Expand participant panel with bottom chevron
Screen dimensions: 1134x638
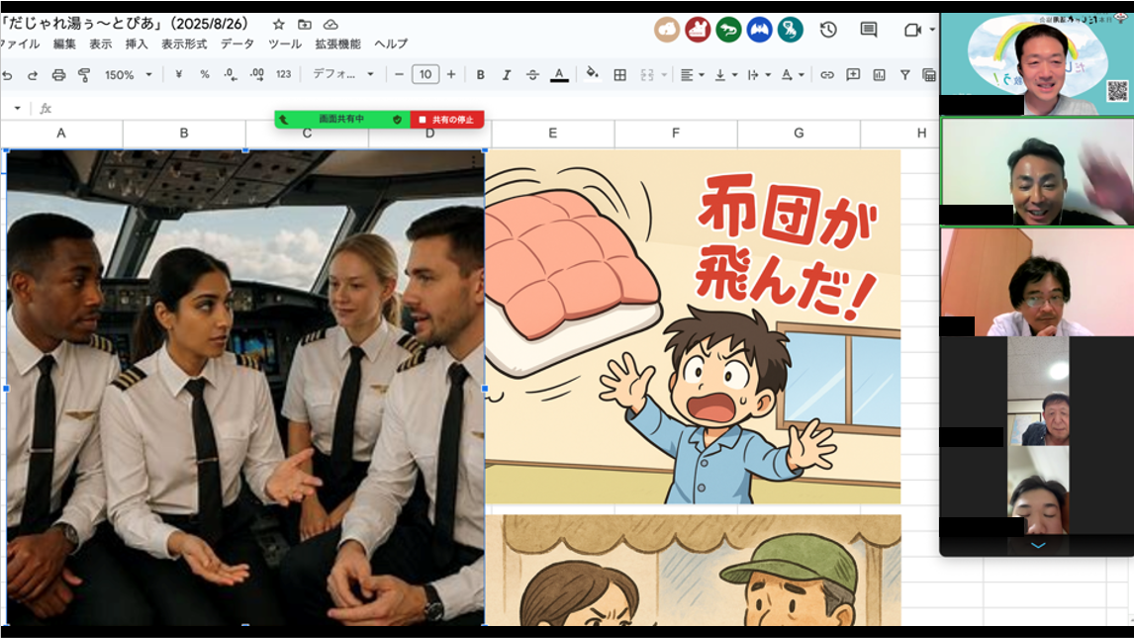1038,545
